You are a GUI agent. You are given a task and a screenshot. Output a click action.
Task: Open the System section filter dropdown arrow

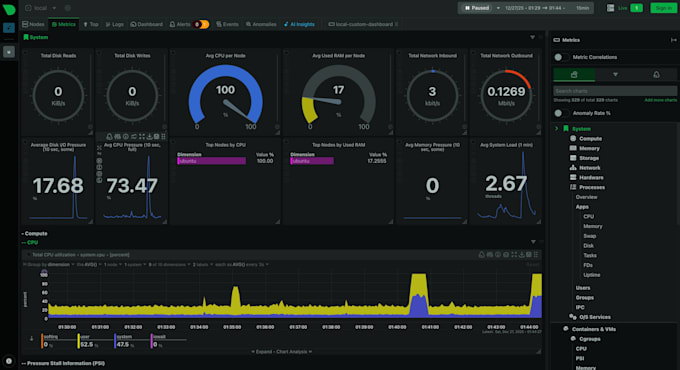click(532, 37)
